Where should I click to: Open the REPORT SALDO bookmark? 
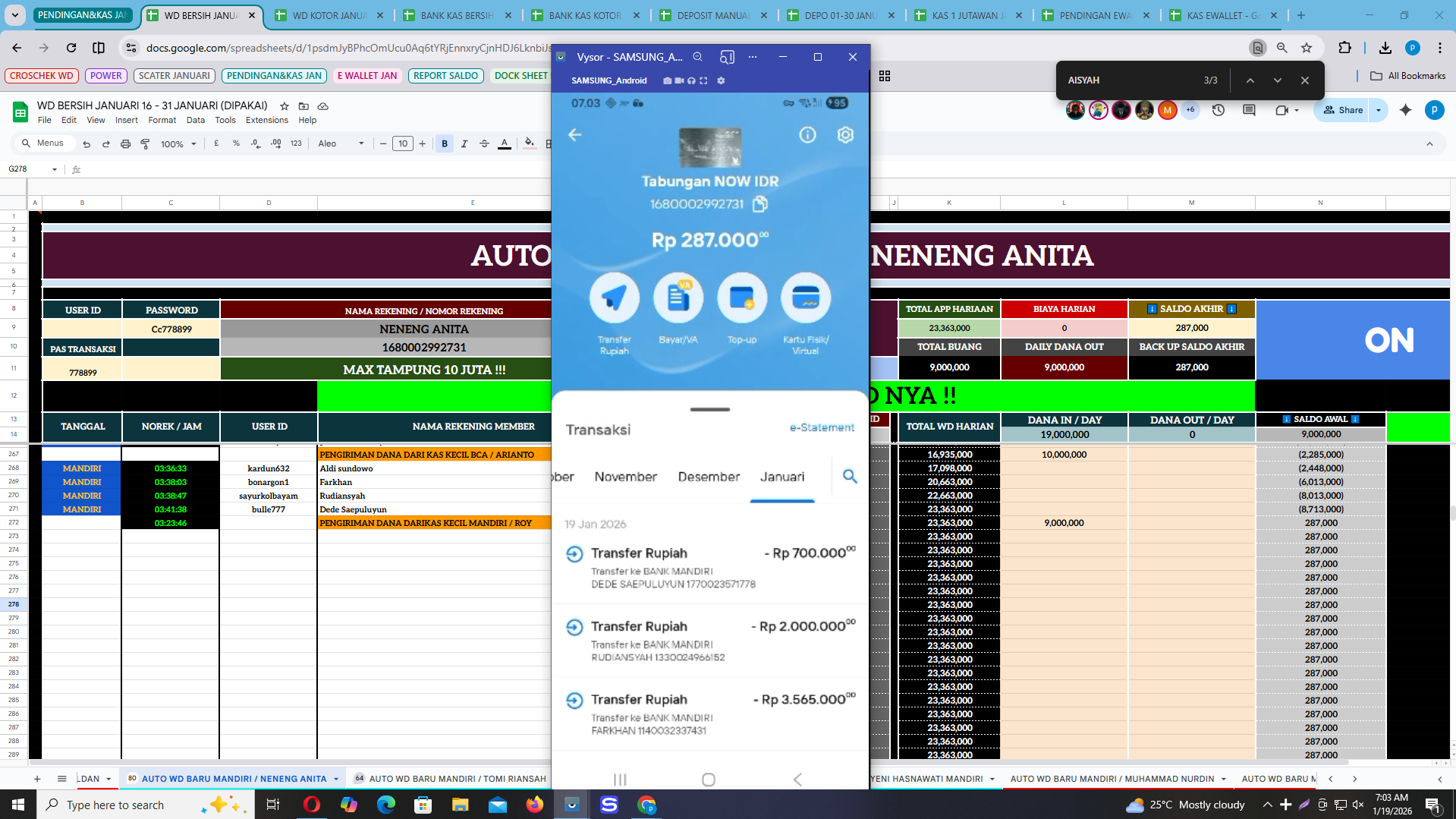point(445,76)
